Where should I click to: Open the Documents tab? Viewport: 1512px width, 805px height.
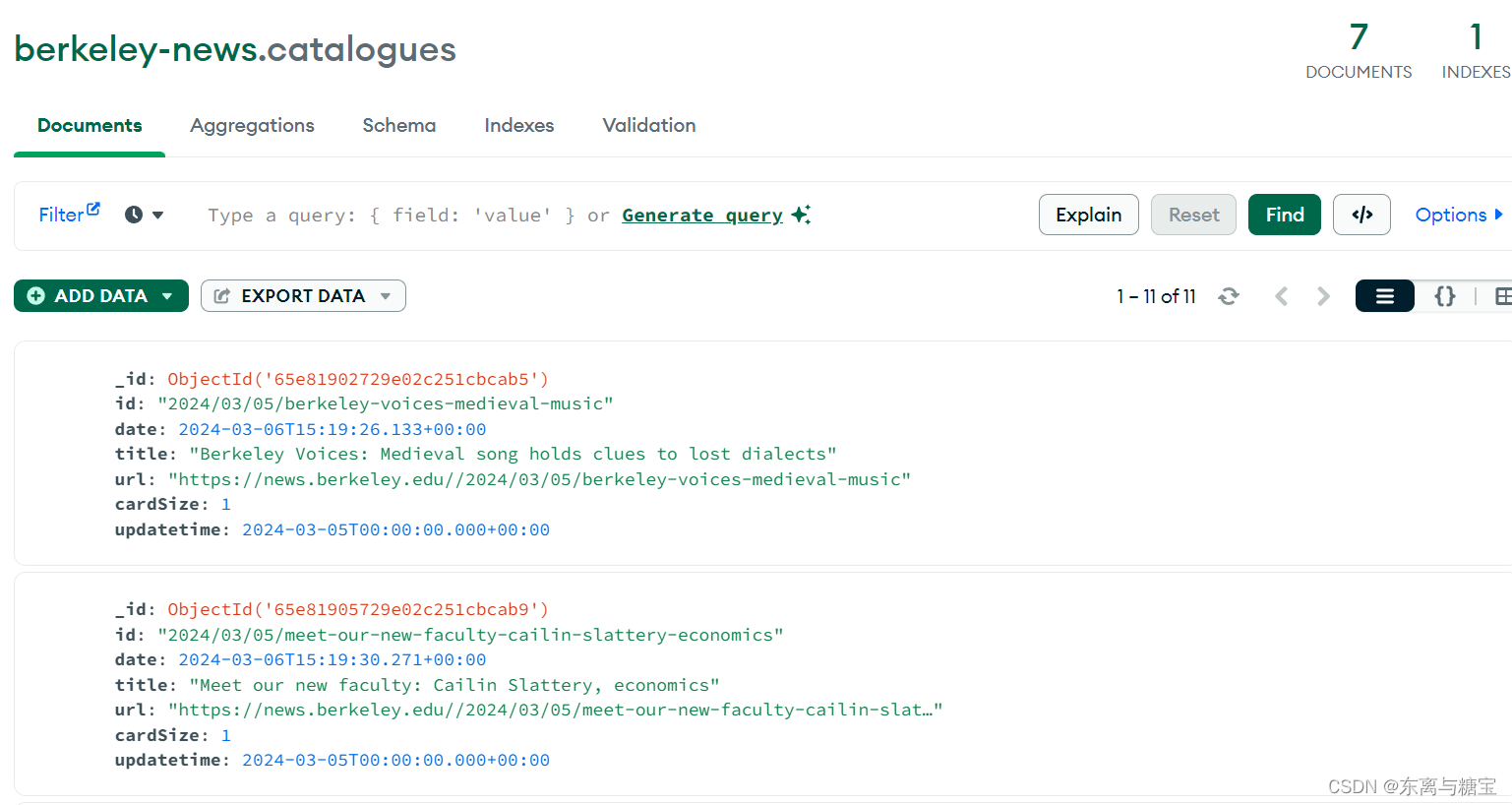pos(90,125)
